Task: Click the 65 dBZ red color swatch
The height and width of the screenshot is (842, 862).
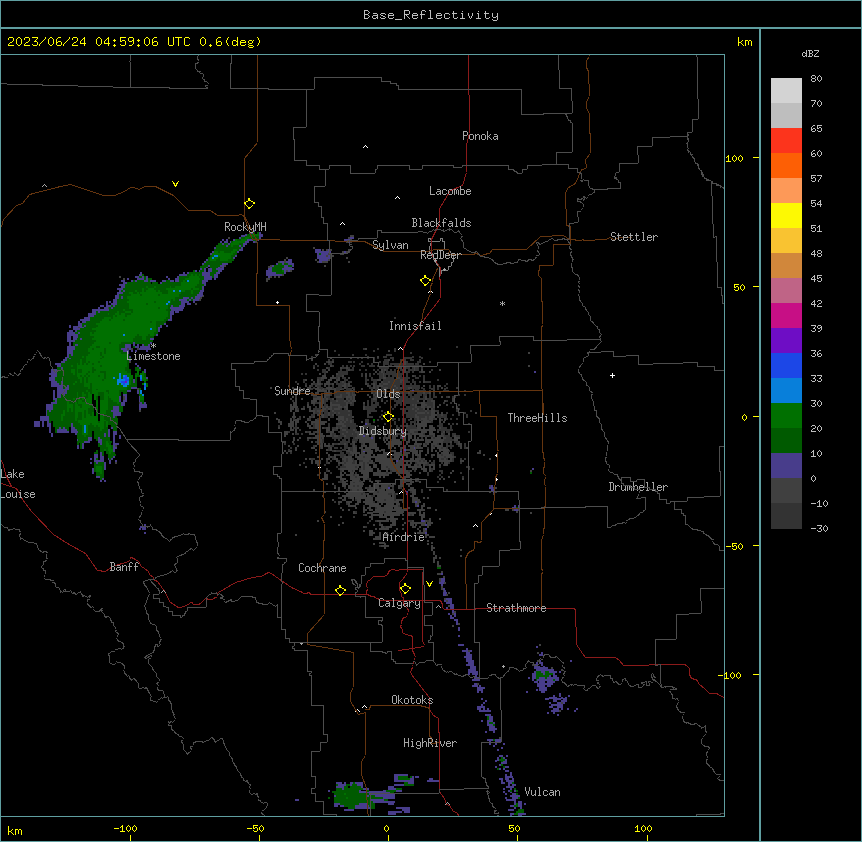Action: [786, 140]
